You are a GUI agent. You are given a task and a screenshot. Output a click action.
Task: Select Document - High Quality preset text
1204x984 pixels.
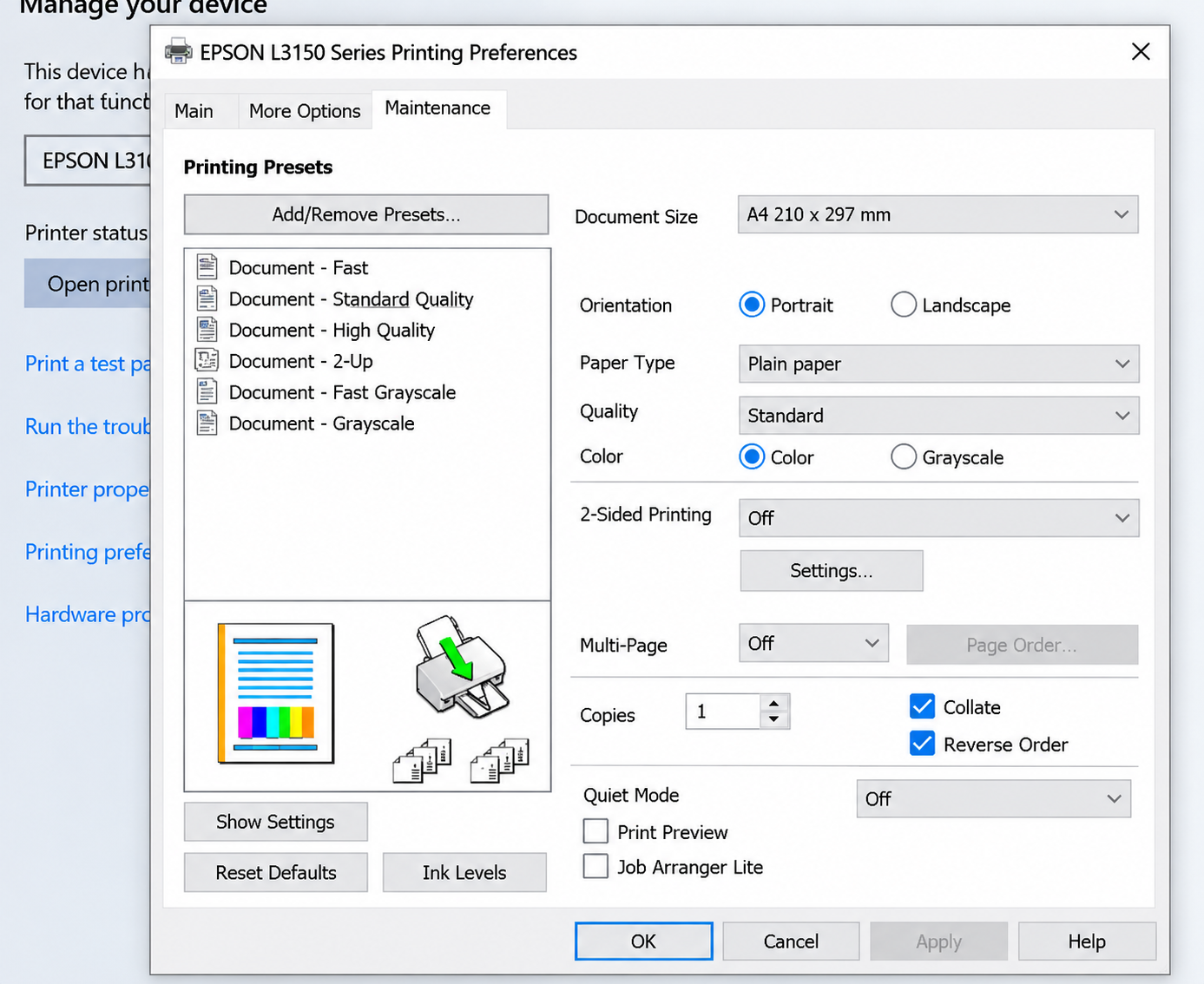(332, 330)
